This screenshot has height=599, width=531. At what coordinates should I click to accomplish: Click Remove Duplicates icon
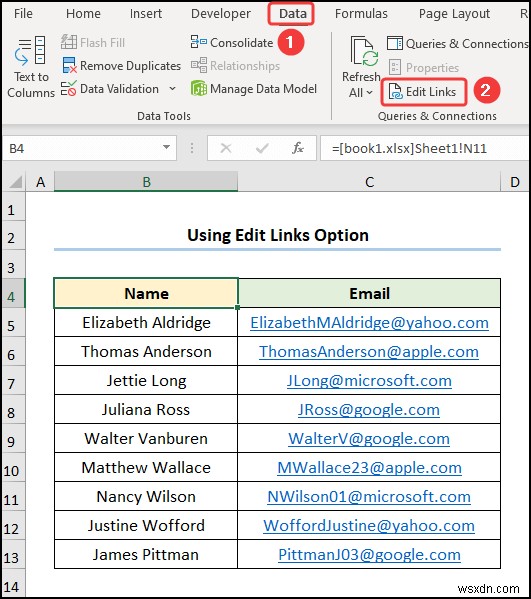click(x=69, y=65)
